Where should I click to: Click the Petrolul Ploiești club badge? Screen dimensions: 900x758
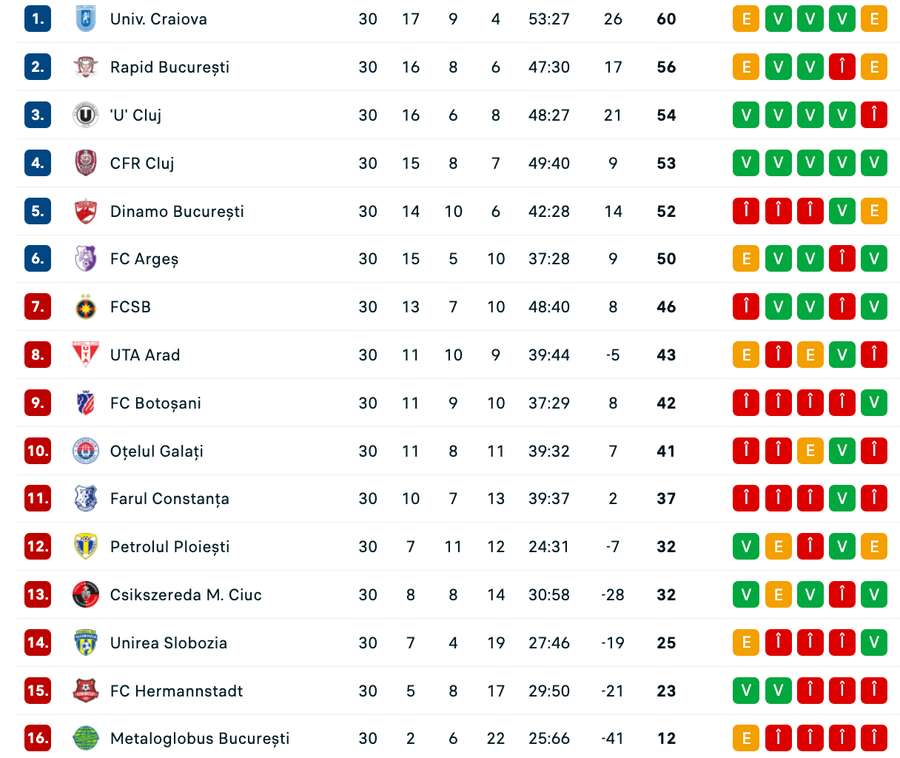(x=85, y=547)
